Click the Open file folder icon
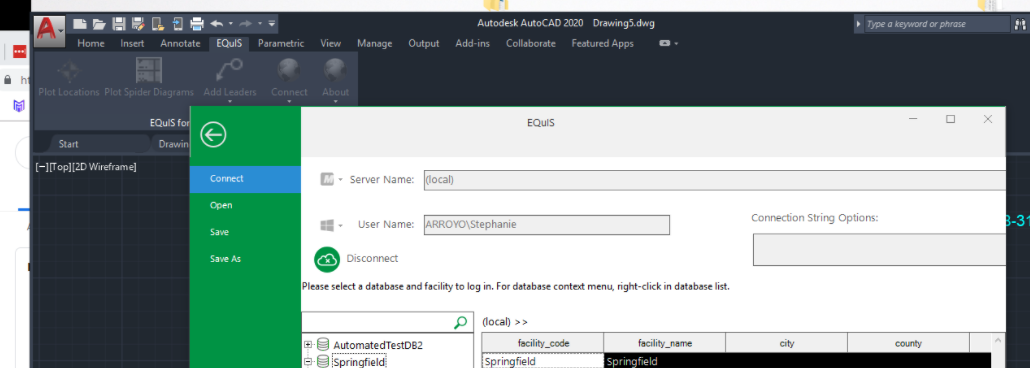The height and width of the screenshot is (368, 1030). (99, 24)
